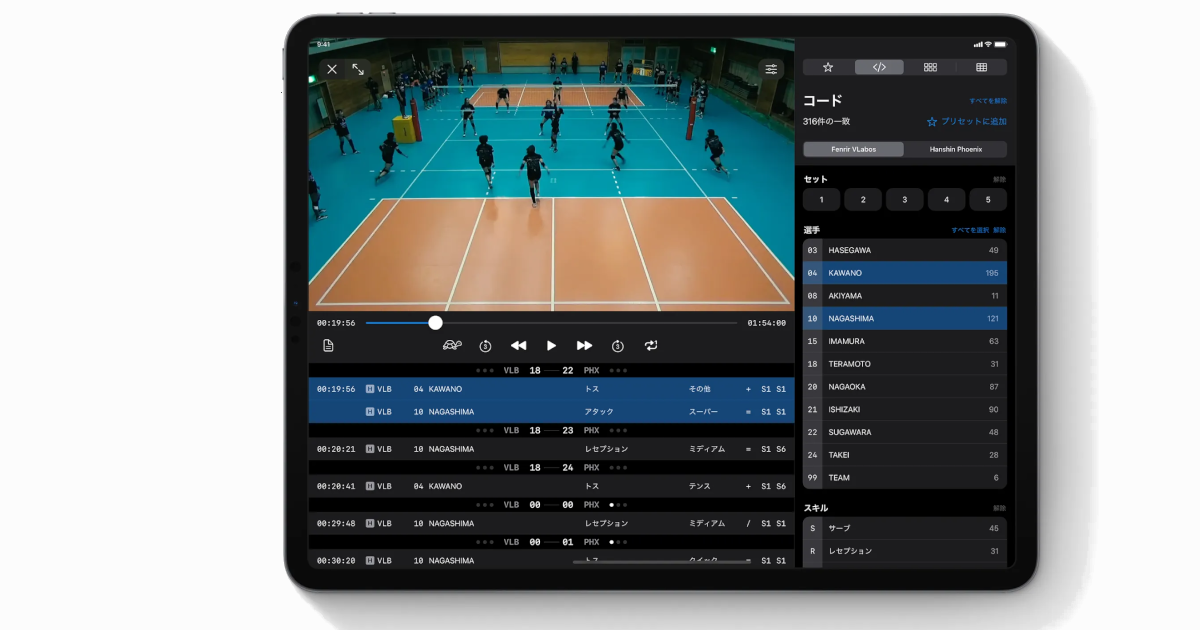Open video adjustment settings with the sliders icon
Image resolution: width=1200 pixels, height=630 pixels.
coord(771,68)
